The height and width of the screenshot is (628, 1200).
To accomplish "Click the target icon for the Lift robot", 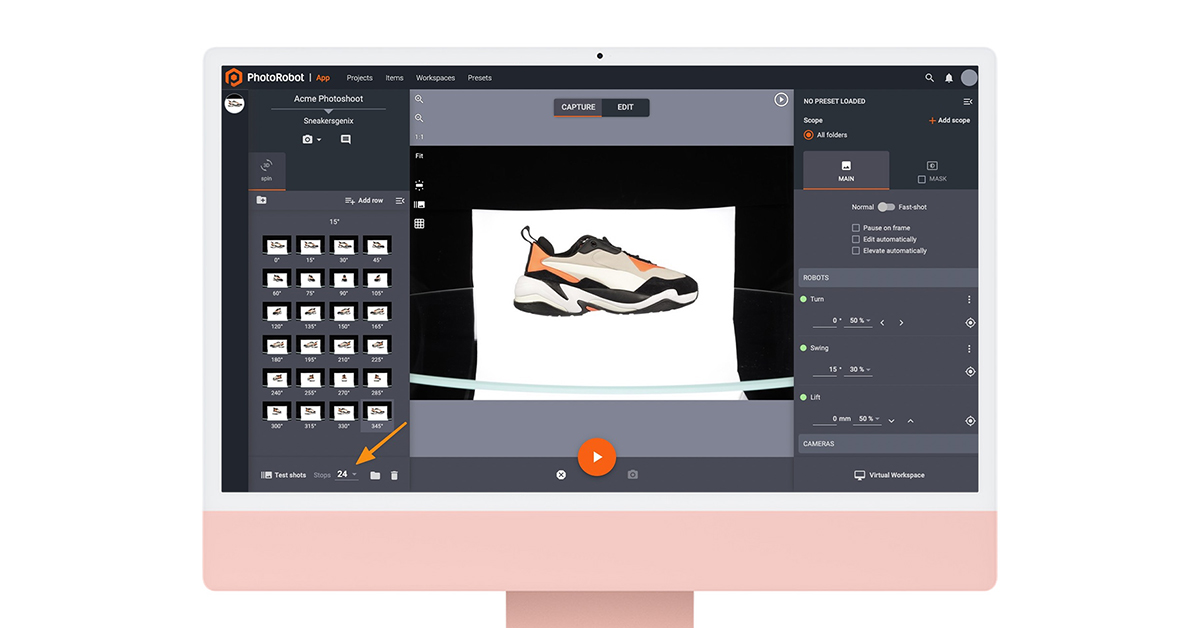I will 970,421.
